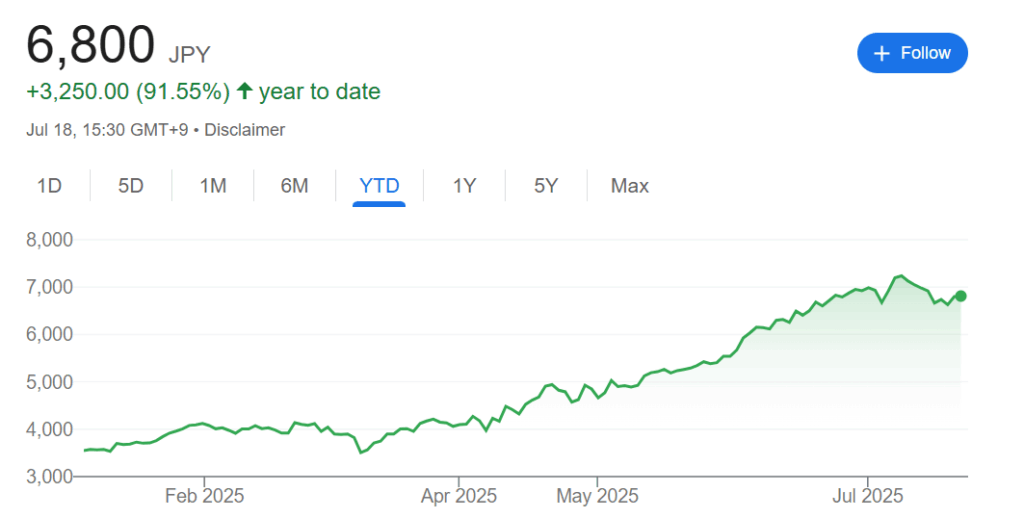1024x518 pixels.
Task: Switch to the 1D range tab
Action: (x=49, y=186)
